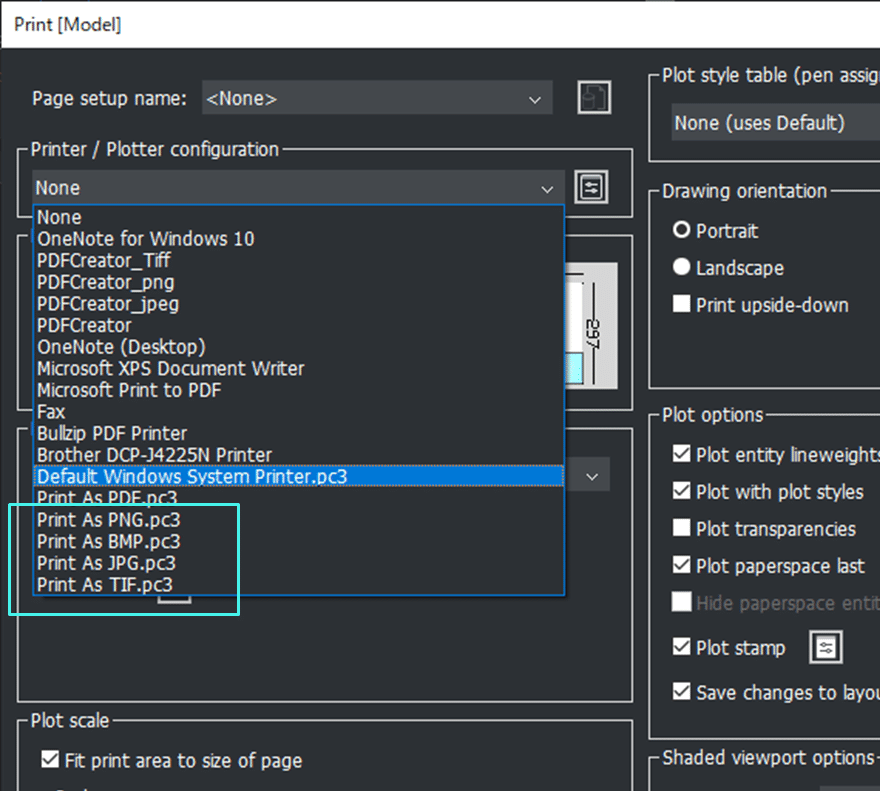Pick PDFCreator_png from the list

[299, 282]
